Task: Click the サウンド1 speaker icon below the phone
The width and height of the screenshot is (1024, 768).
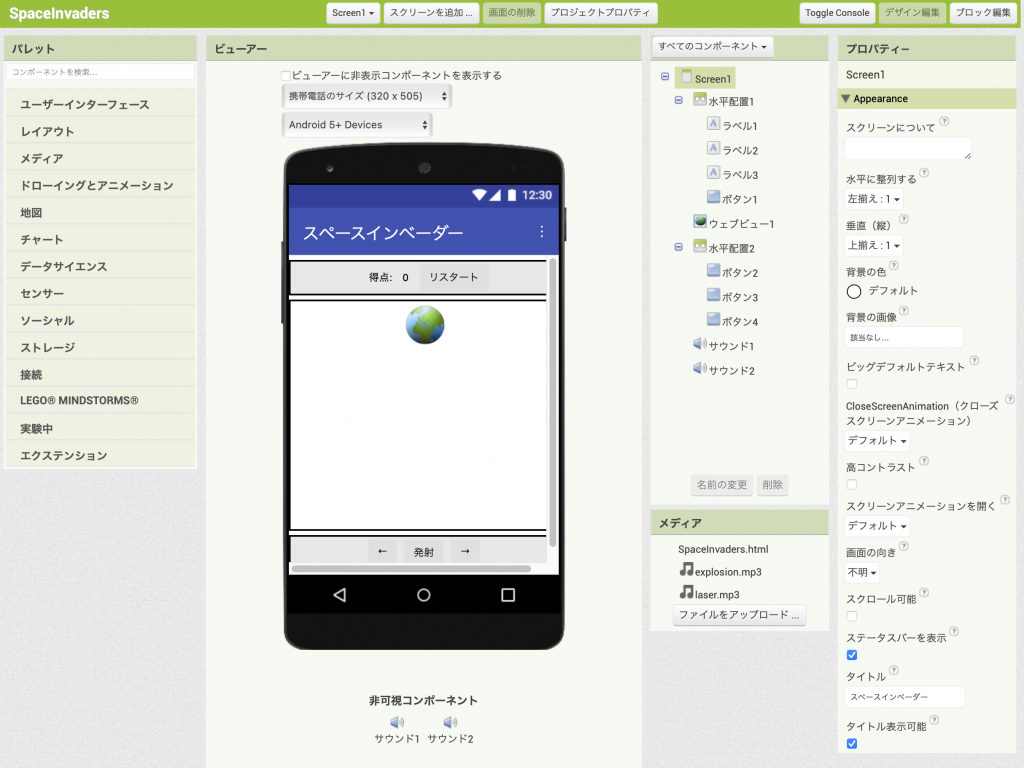Action: click(397, 722)
